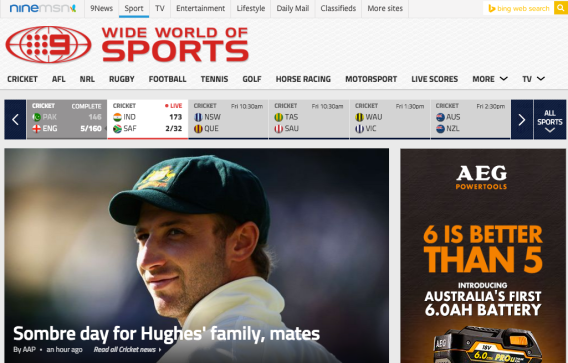Viewport: 568px width, 363px height.
Task: Open the completed PAK vs ENG scorecard
Action: 67,120
